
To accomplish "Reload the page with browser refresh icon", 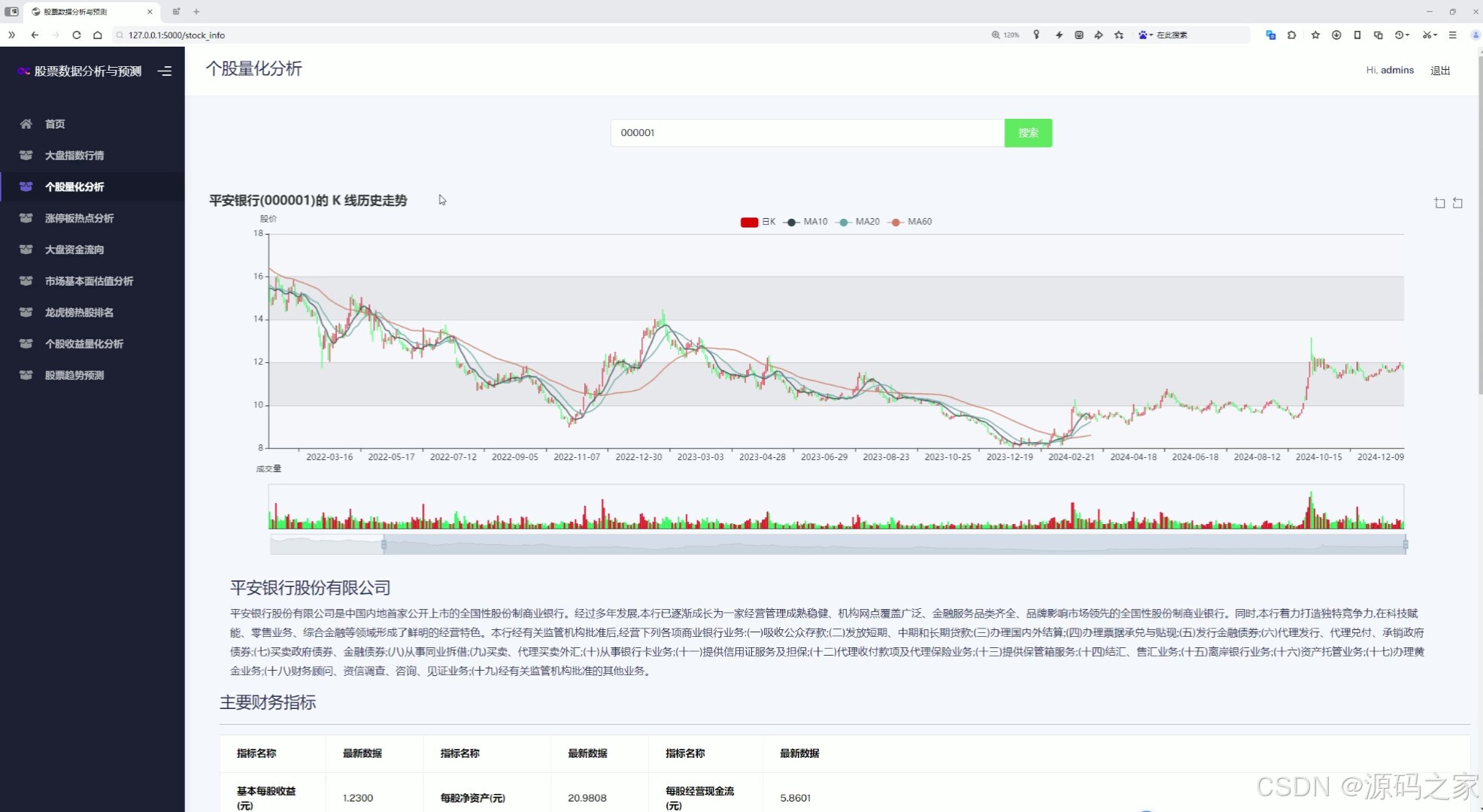I will tap(77, 35).
